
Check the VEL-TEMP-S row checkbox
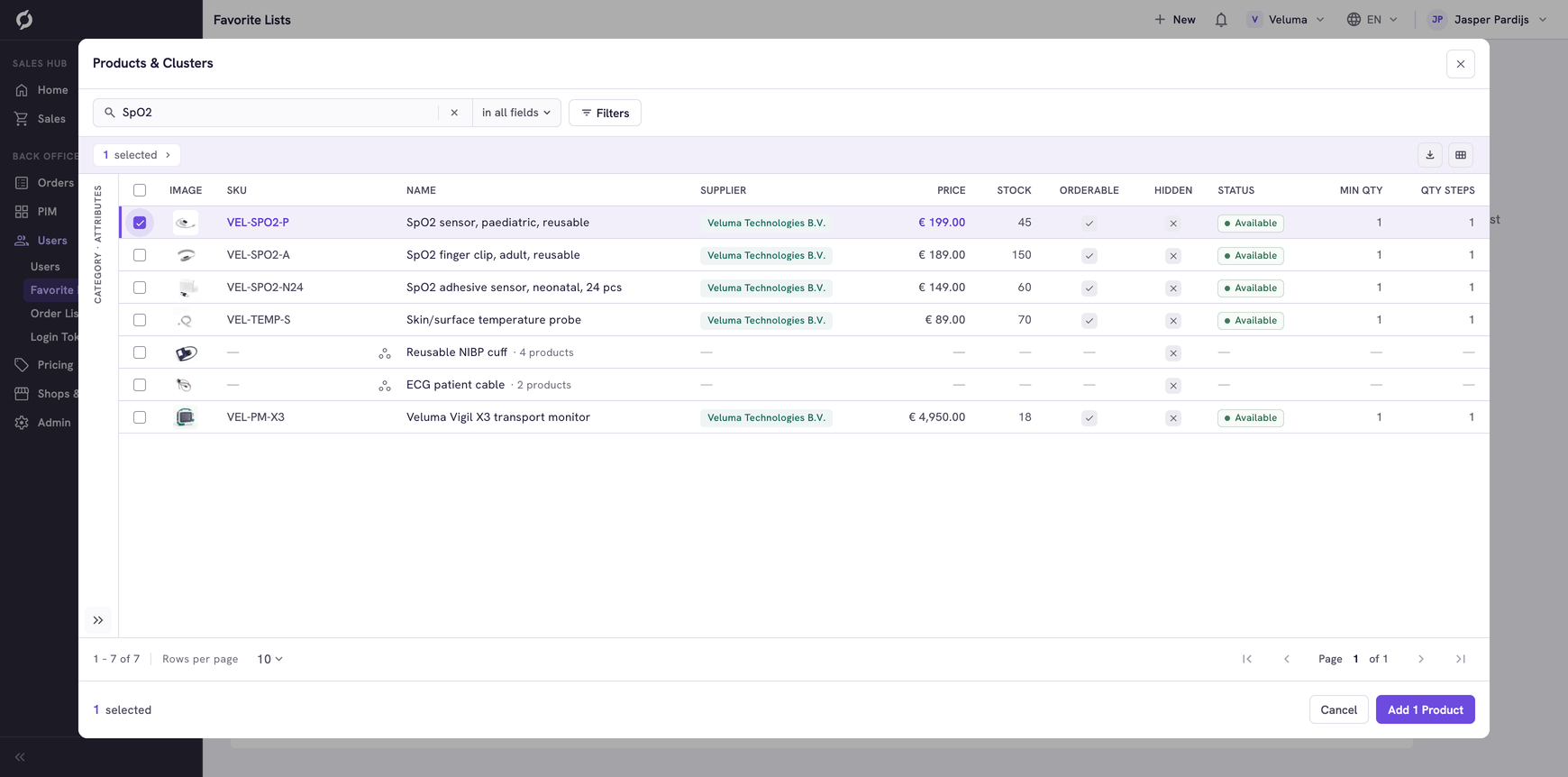point(140,320)
